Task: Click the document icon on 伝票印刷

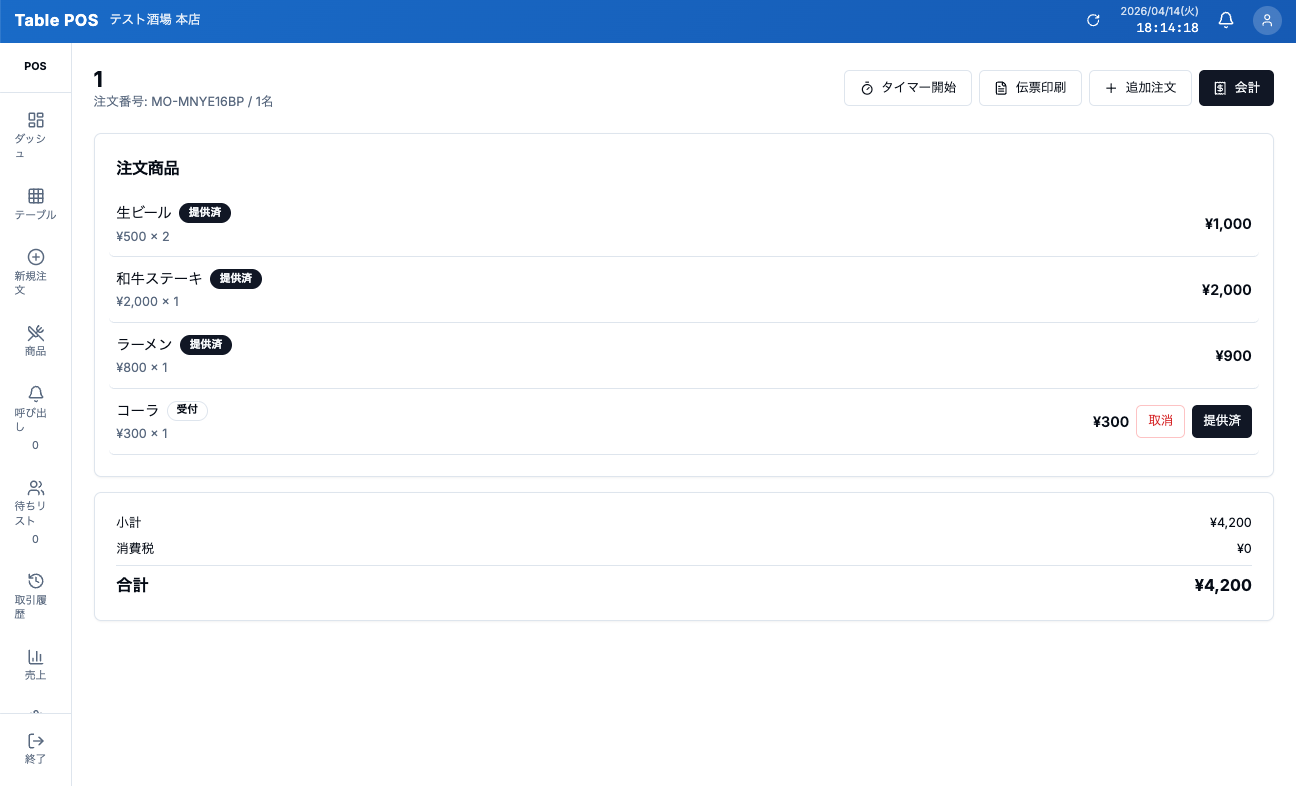Action: [x=1001, y=88]
